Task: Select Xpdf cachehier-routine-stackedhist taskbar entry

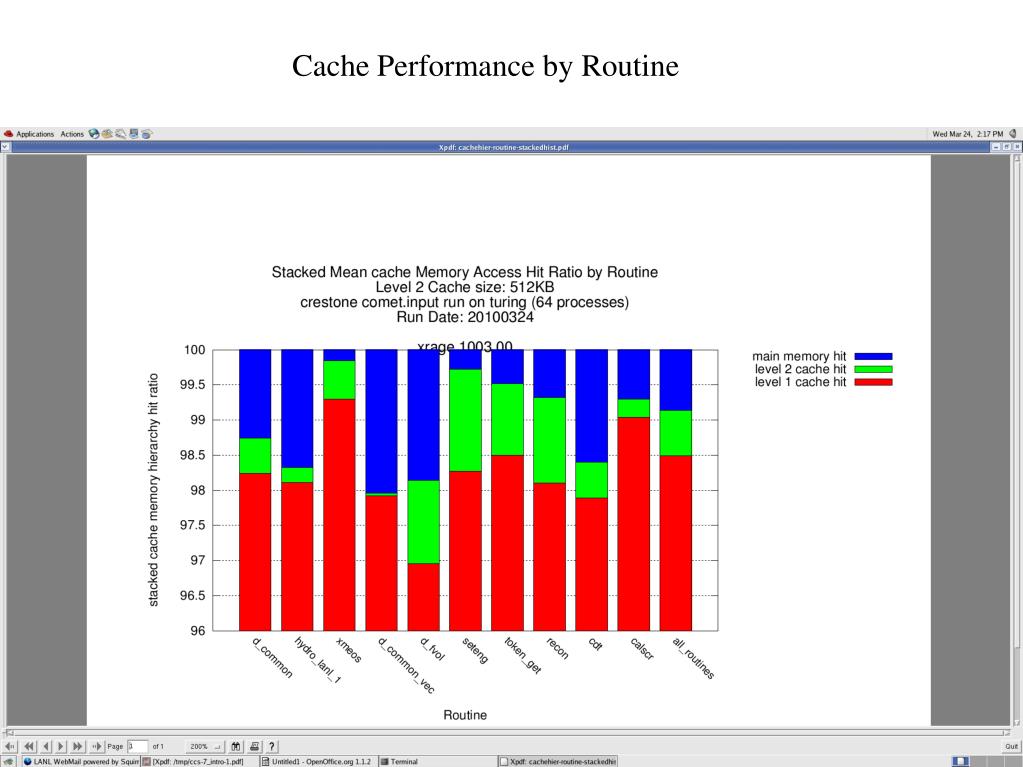Action: (x=557, y=761)
